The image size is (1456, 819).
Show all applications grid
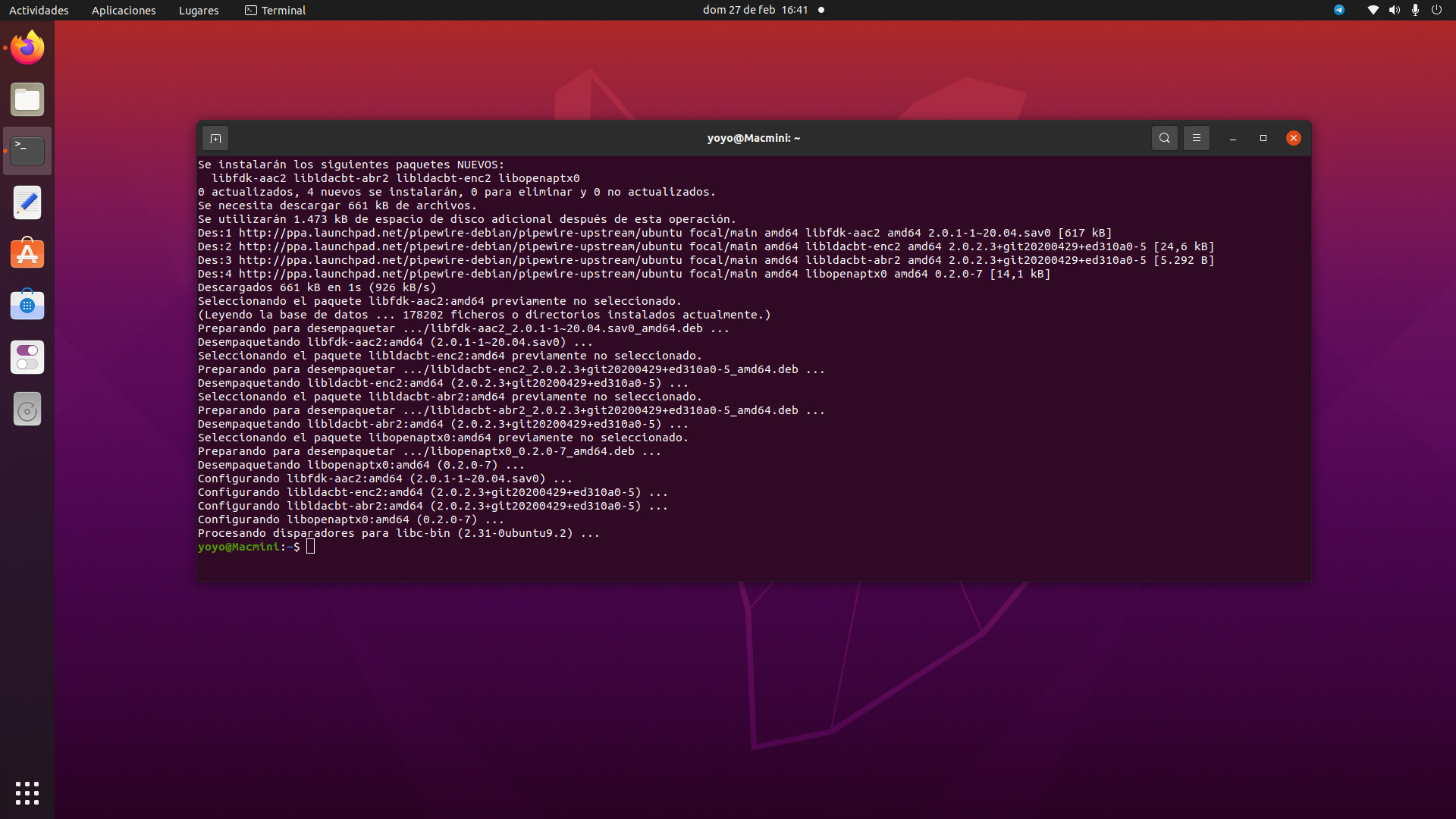27,792
